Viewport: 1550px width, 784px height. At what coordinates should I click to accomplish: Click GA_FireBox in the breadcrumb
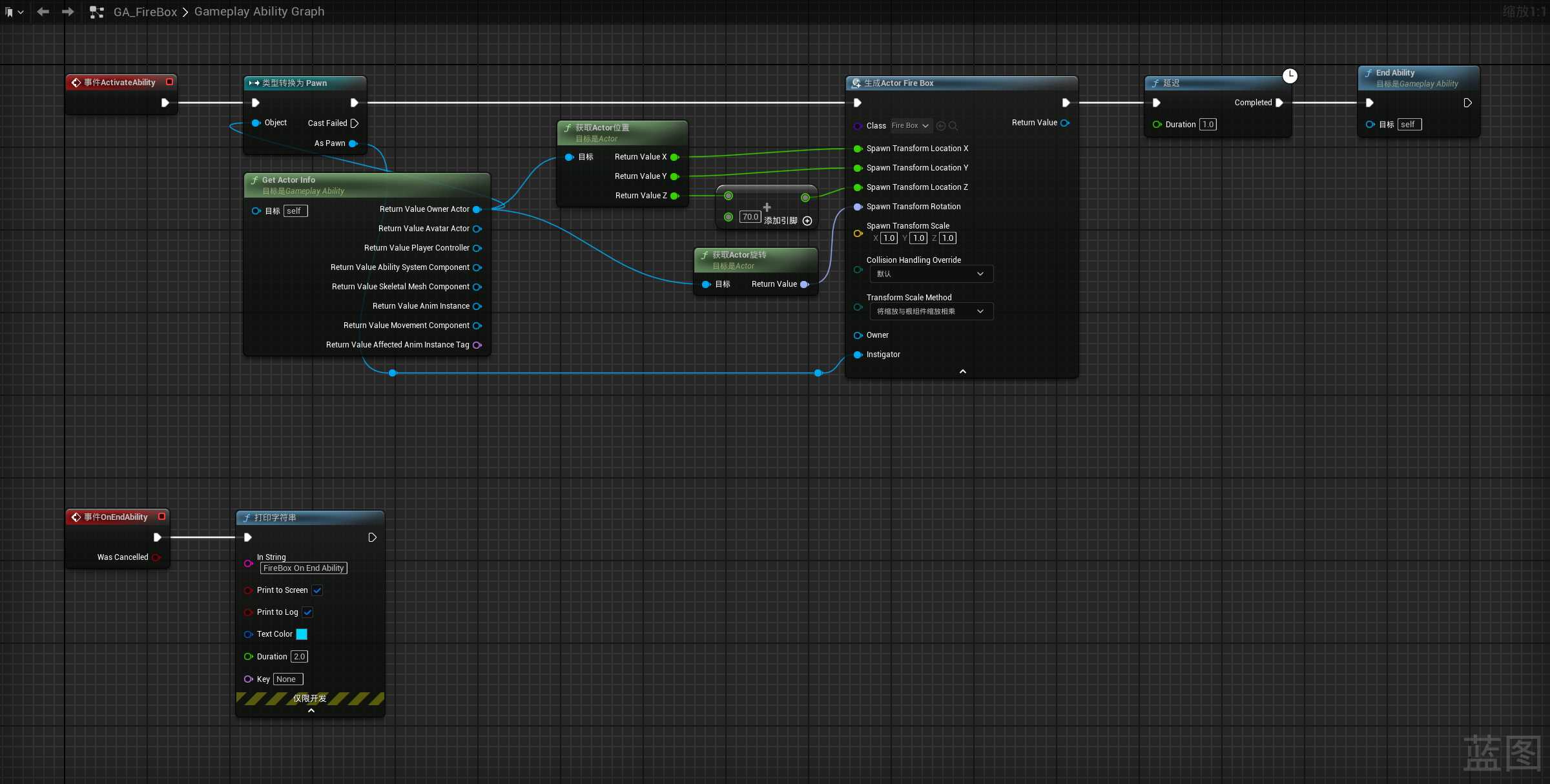[x=145, y=12]
